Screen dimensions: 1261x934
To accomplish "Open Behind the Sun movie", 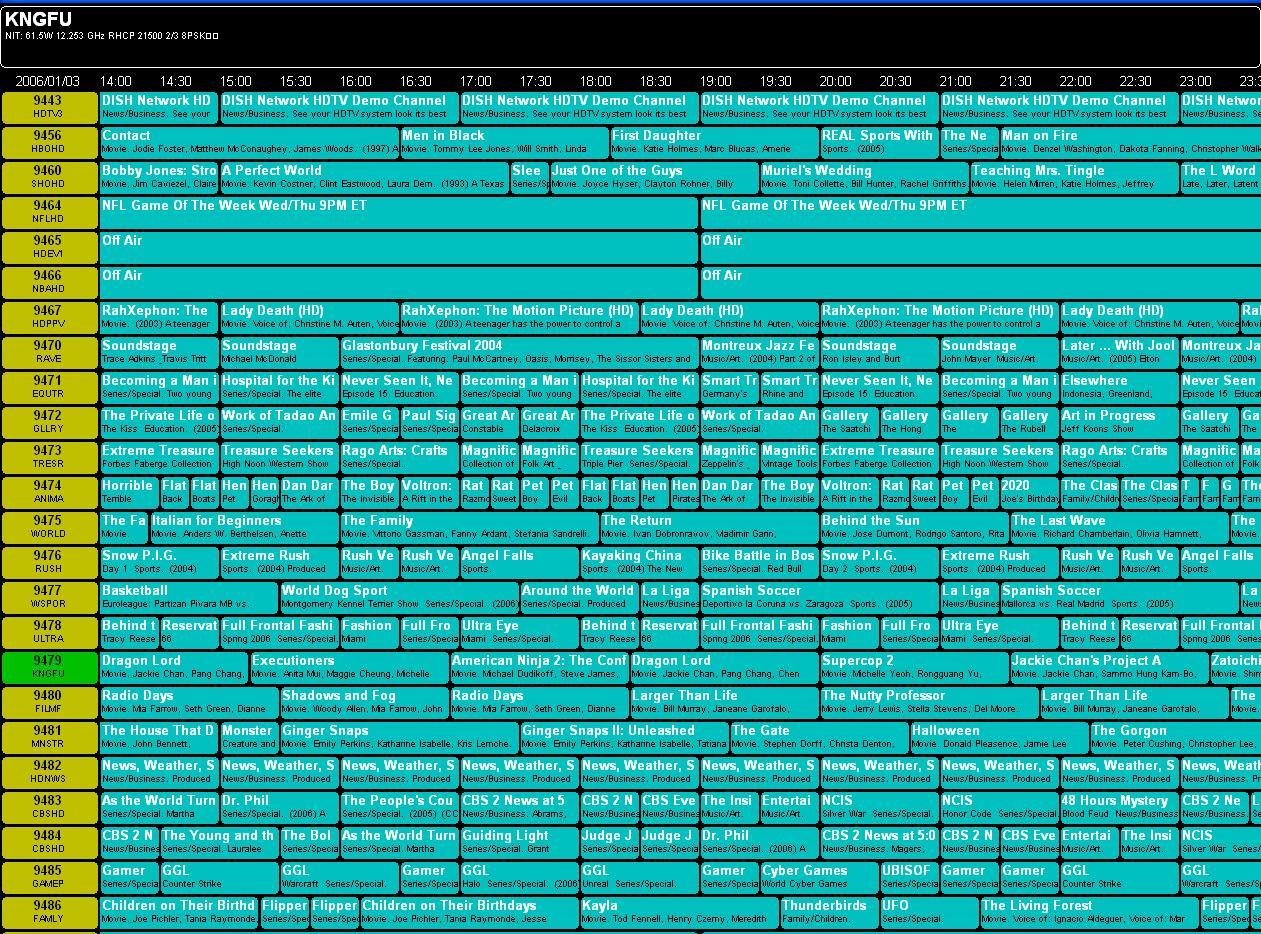I will point(914,527).
